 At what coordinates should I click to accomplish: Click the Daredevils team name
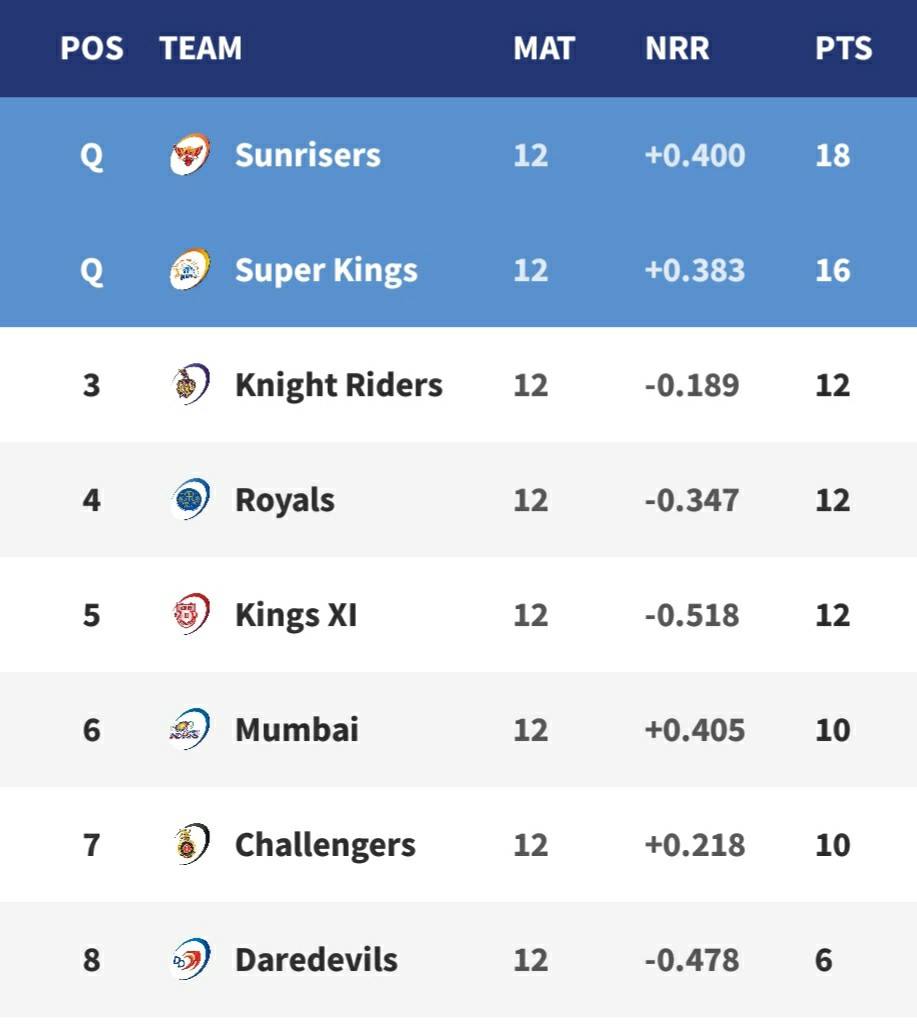[316, 959]
